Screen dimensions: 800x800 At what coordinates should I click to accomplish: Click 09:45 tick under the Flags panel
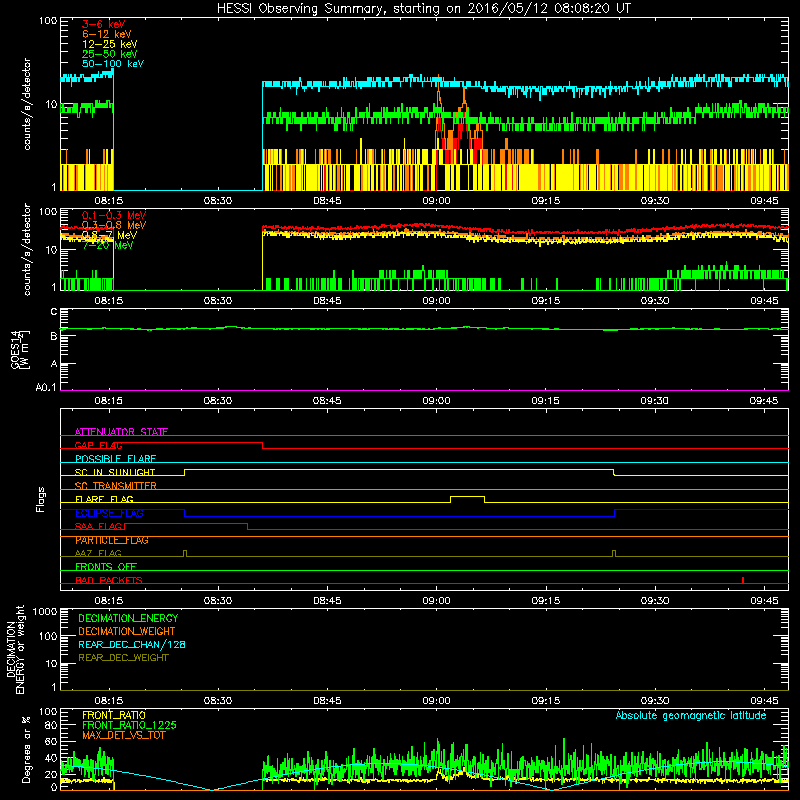click(764, 601)
